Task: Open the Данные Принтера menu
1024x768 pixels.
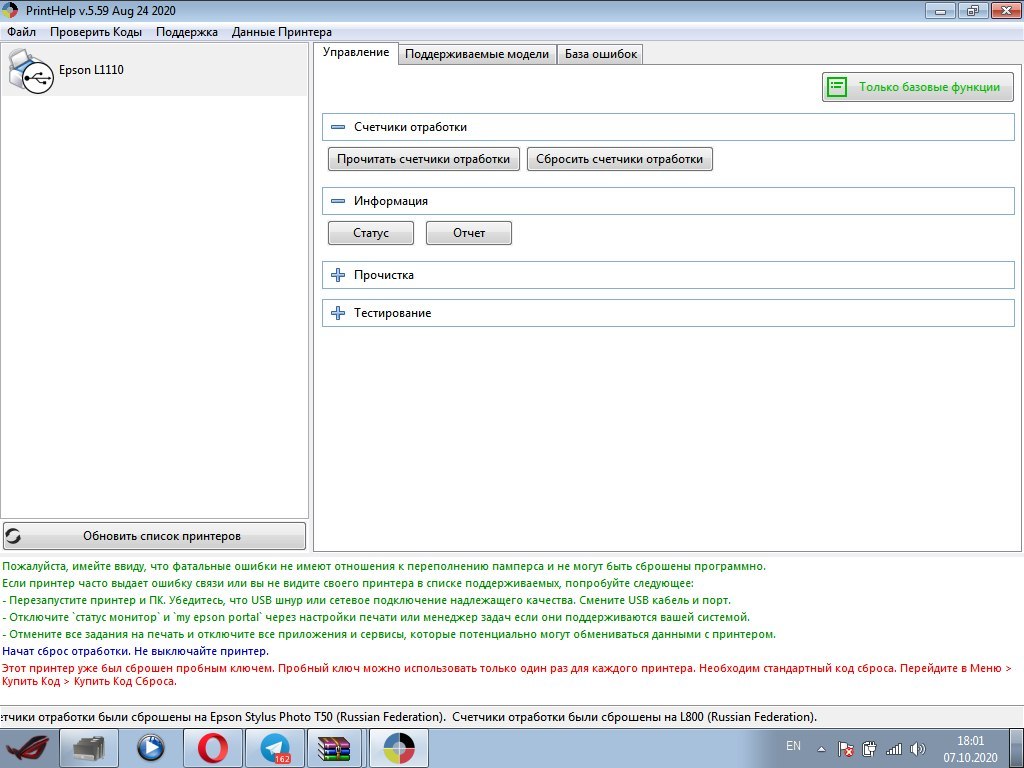Action: click(x=281, y=32)
